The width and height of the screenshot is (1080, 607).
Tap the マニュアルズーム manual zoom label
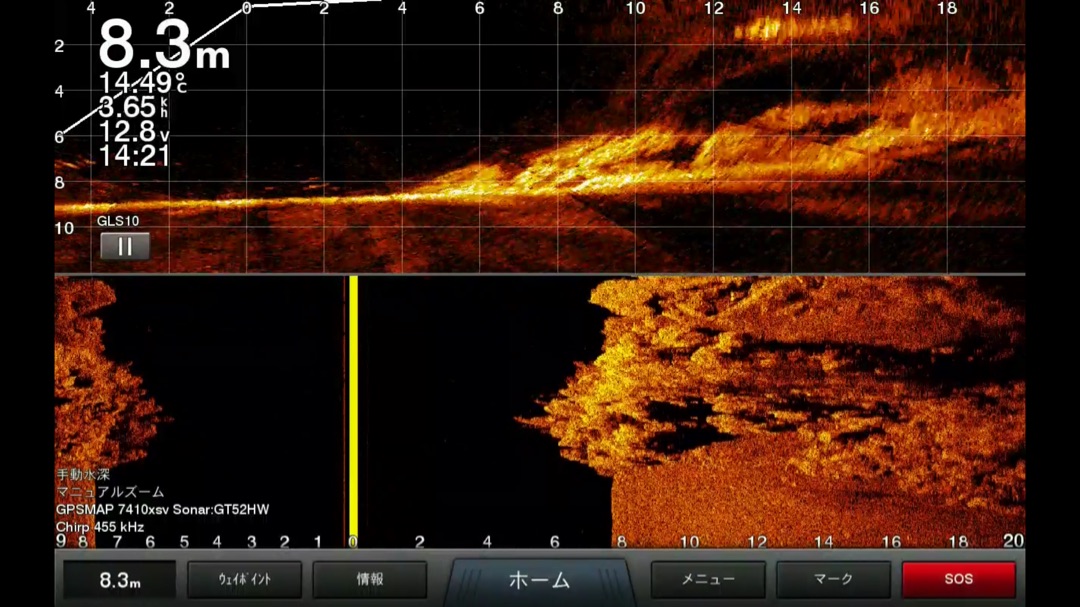tap(111, 492)
